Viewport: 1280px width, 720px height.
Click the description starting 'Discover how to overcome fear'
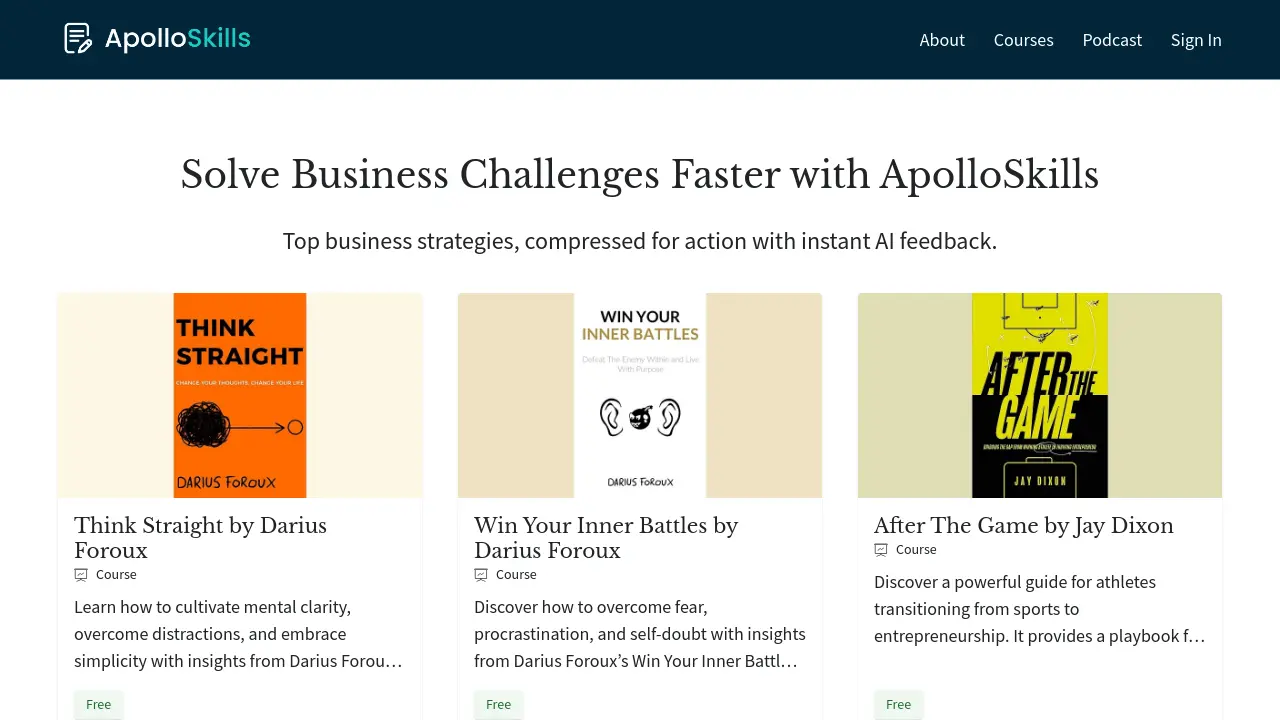coord(640,634)
